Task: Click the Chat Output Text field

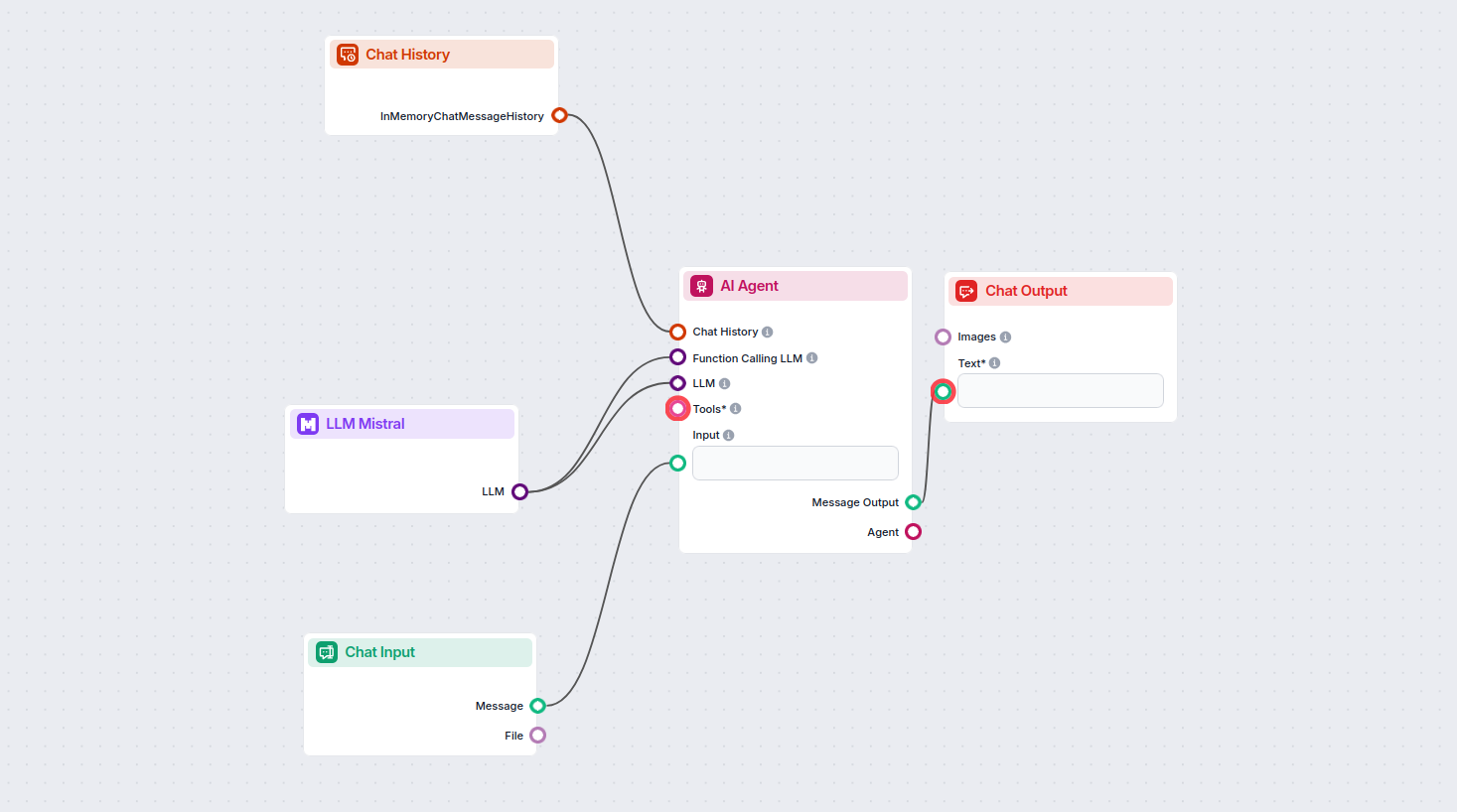Action: (1060, 391)
